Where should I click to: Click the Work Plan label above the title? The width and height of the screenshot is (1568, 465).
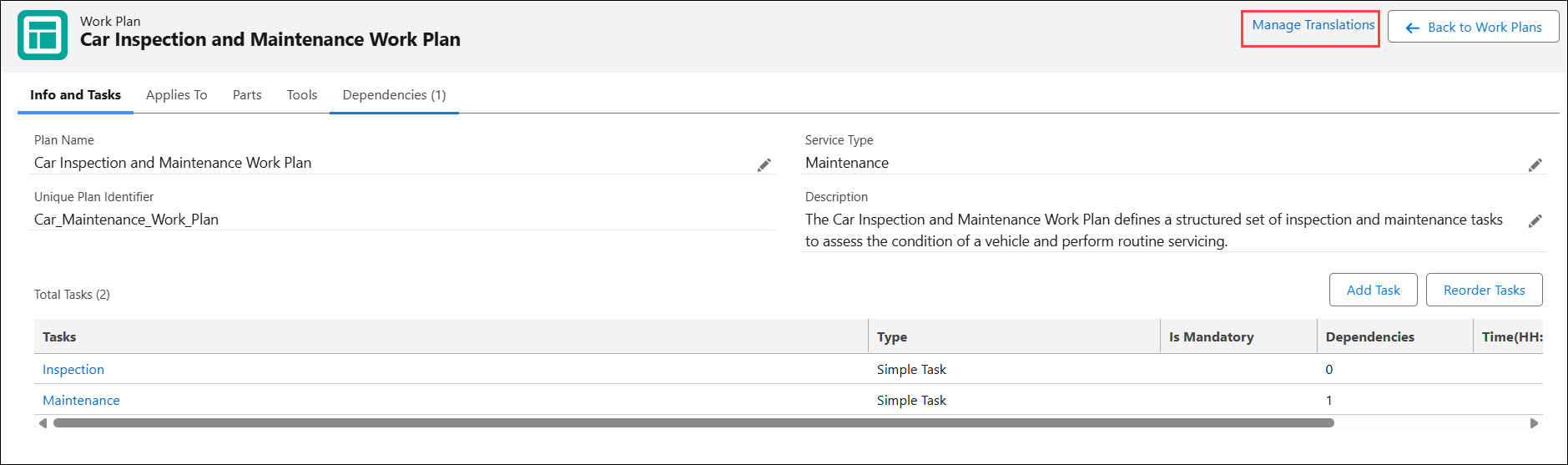point(110,21)
